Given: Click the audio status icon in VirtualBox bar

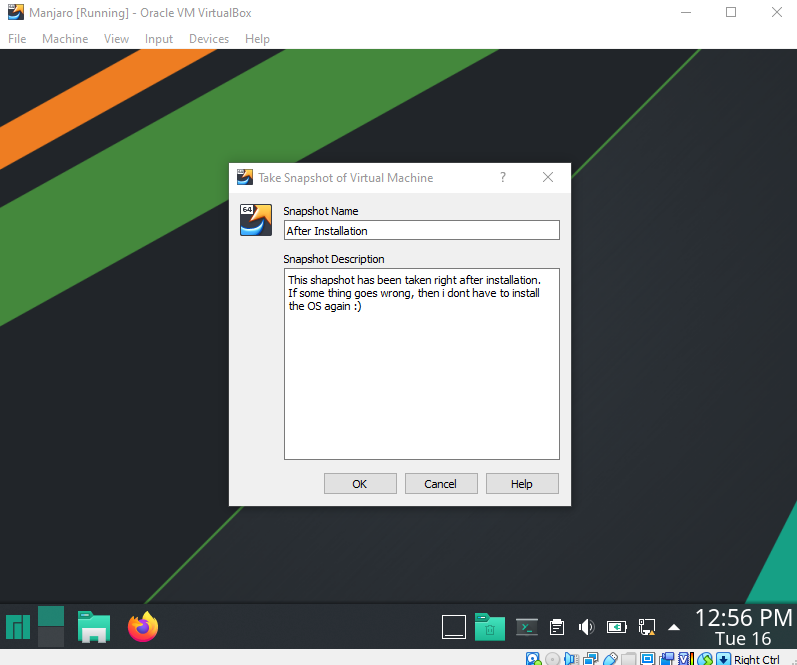Looking at the screenshot, I should 571,659.
